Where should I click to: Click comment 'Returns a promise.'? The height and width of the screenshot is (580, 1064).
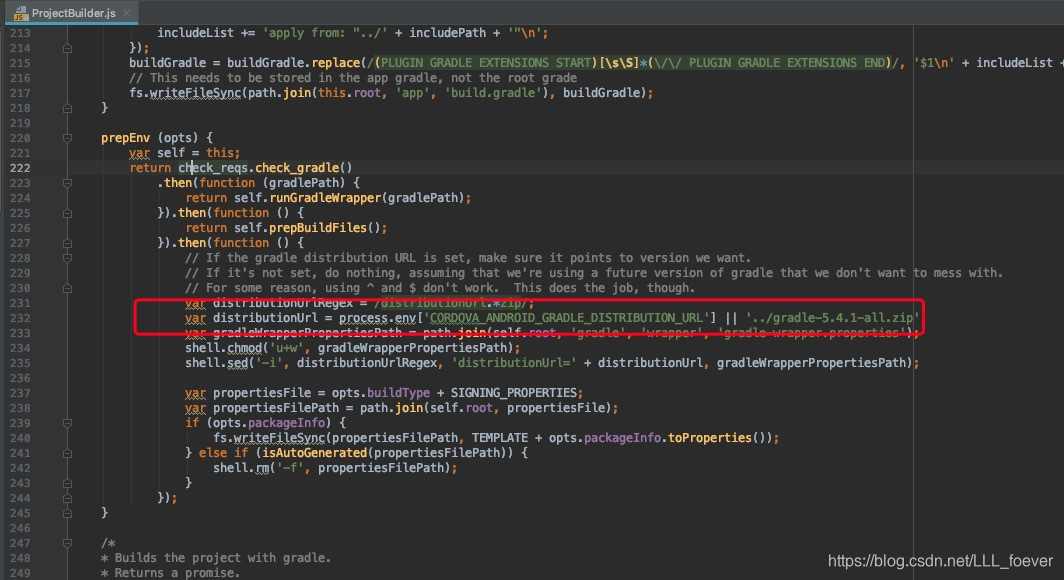point(177,573)
